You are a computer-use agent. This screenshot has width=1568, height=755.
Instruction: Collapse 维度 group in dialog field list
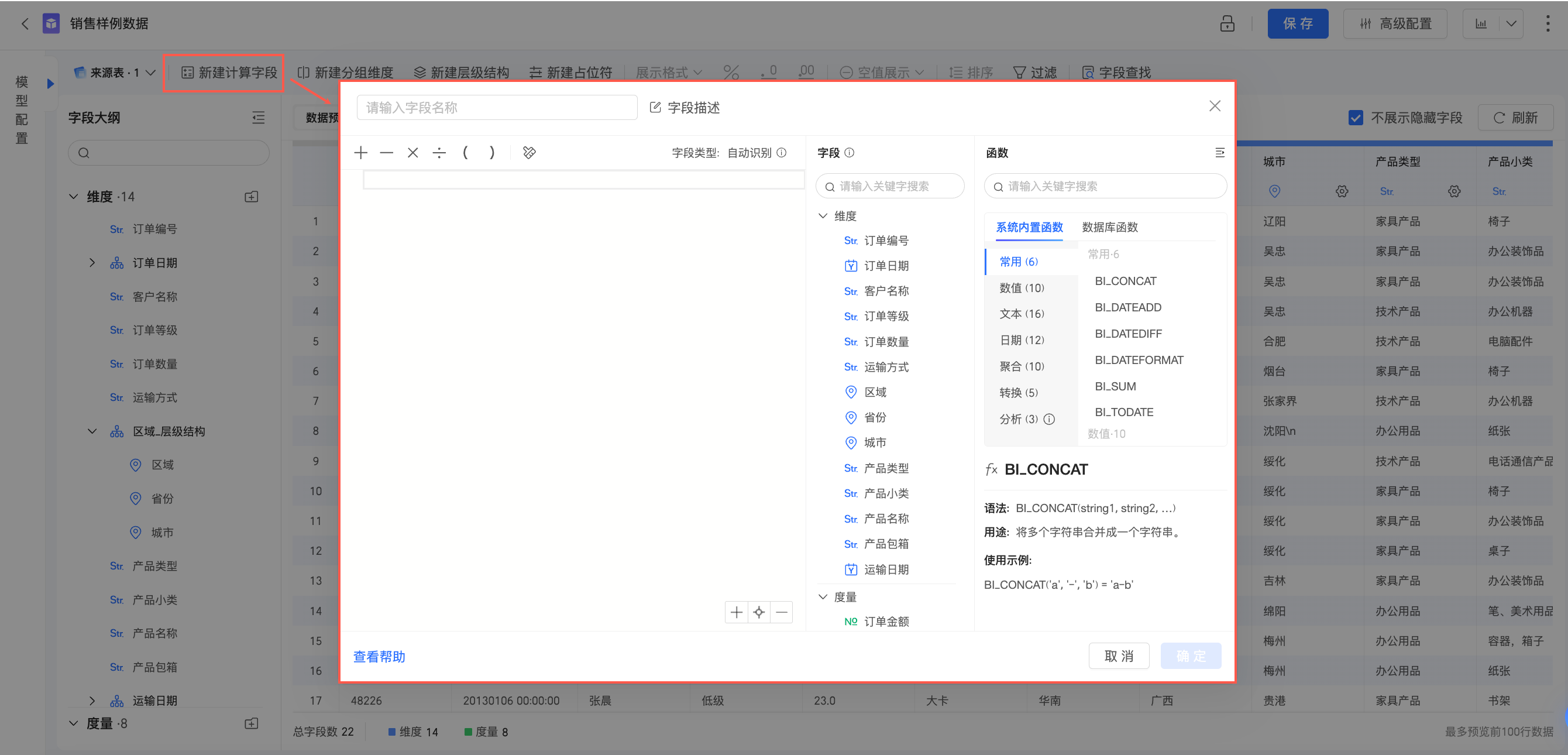pos(823,215)
